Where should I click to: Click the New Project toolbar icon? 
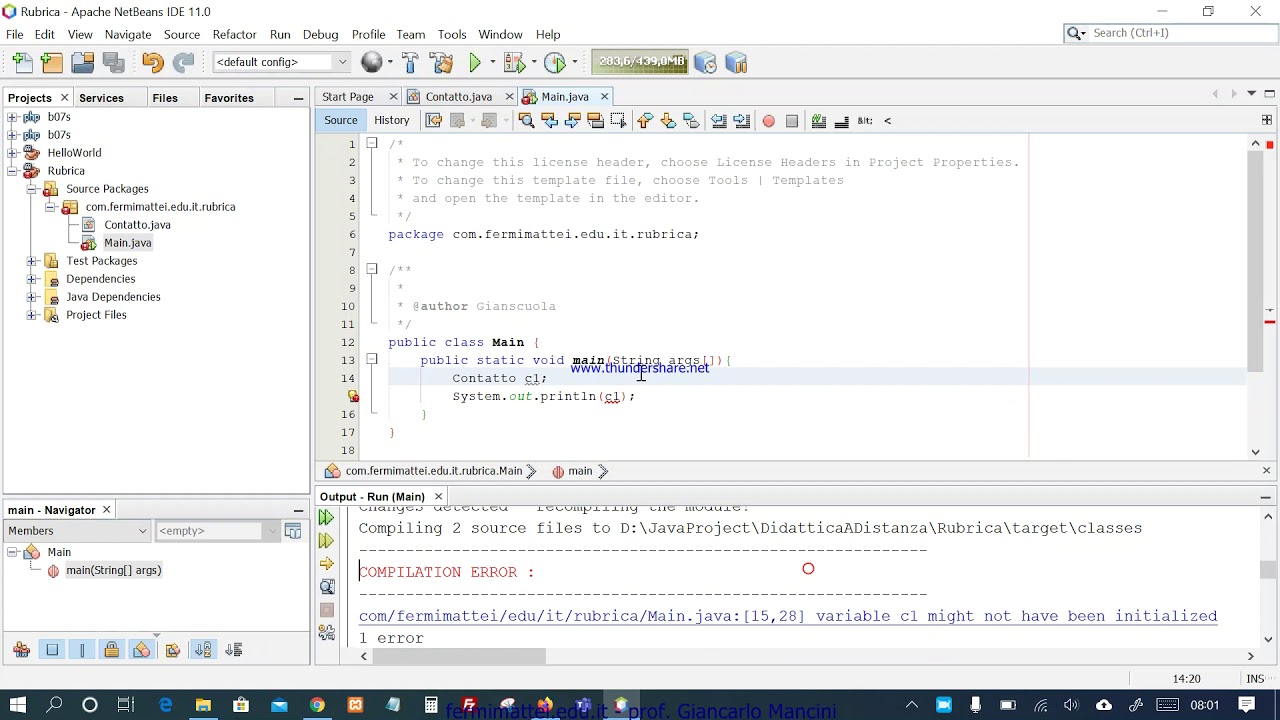[52, 62]
